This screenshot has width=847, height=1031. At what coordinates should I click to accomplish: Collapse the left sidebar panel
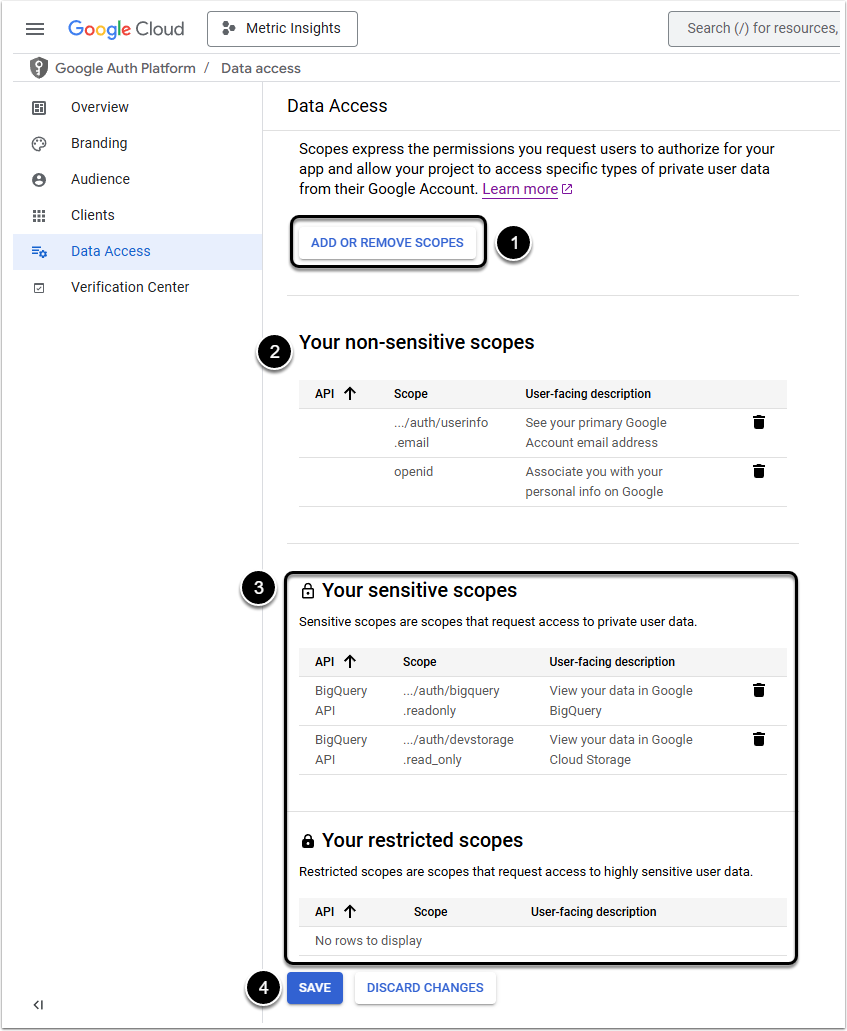(x=38, y=1005)
